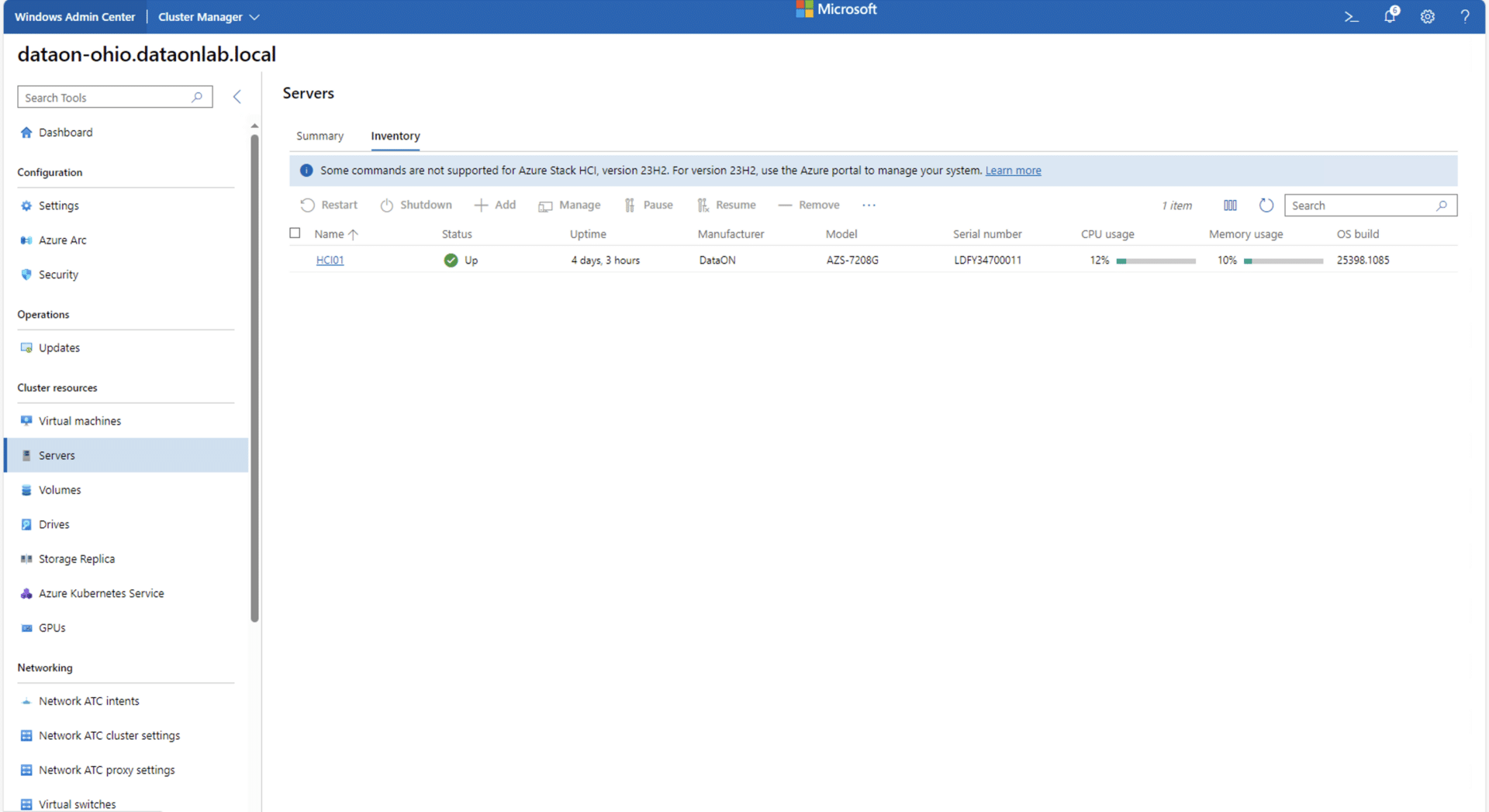This screenshot has height=812, width=1489.
Task: Open the HCI01 server link
Action: [330, 261]
